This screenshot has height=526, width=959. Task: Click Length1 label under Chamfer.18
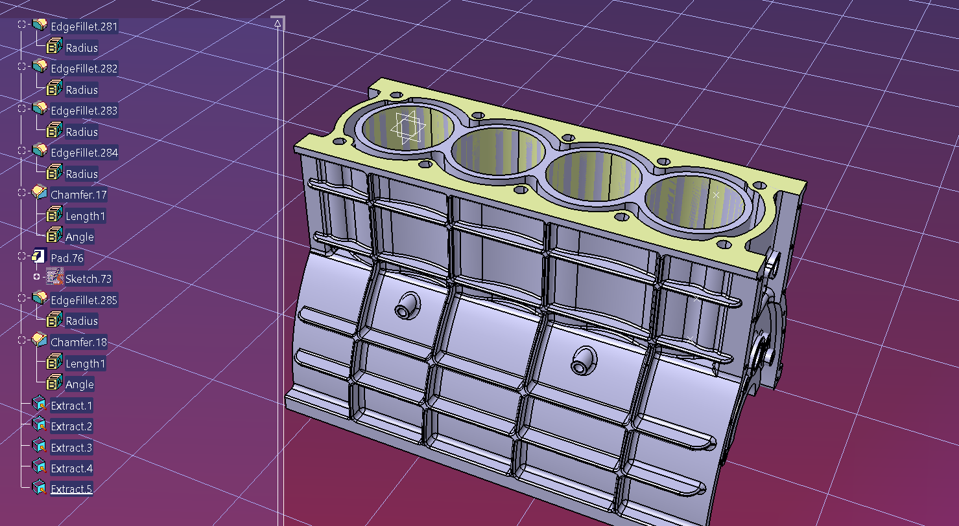click(x=85, y=364)
